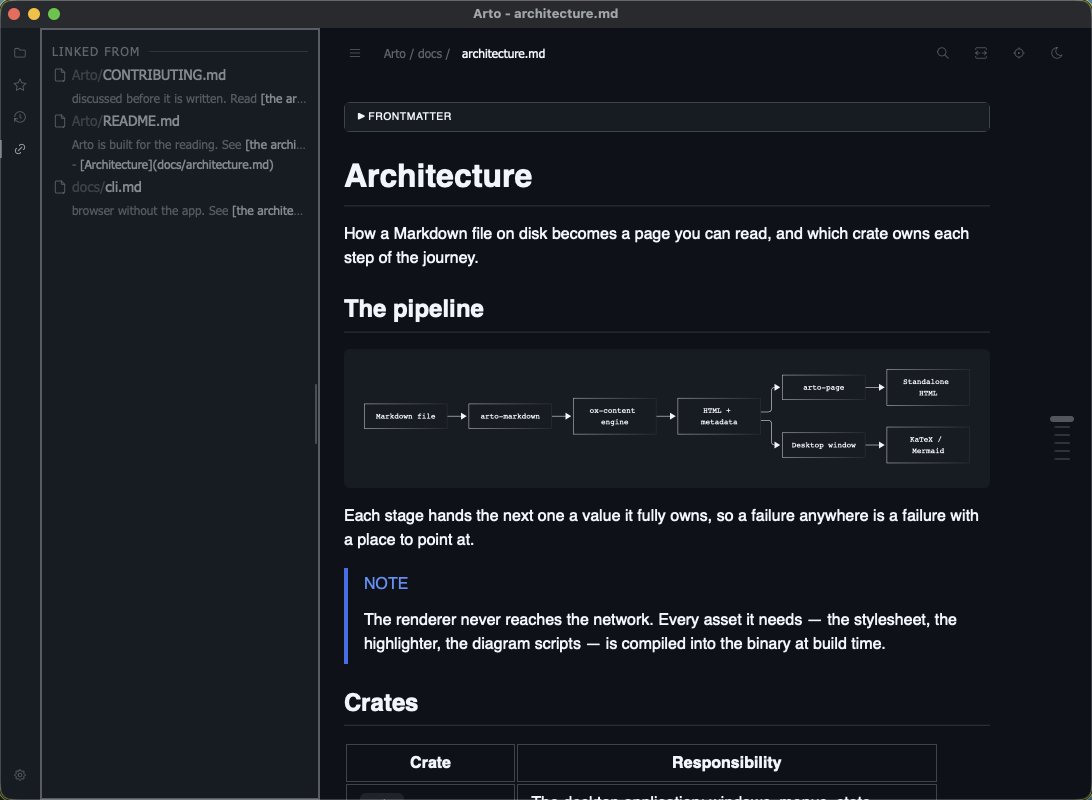1092x800 pixels.
Task: Click the file icon beside cli.md
Action: (60, 187)
